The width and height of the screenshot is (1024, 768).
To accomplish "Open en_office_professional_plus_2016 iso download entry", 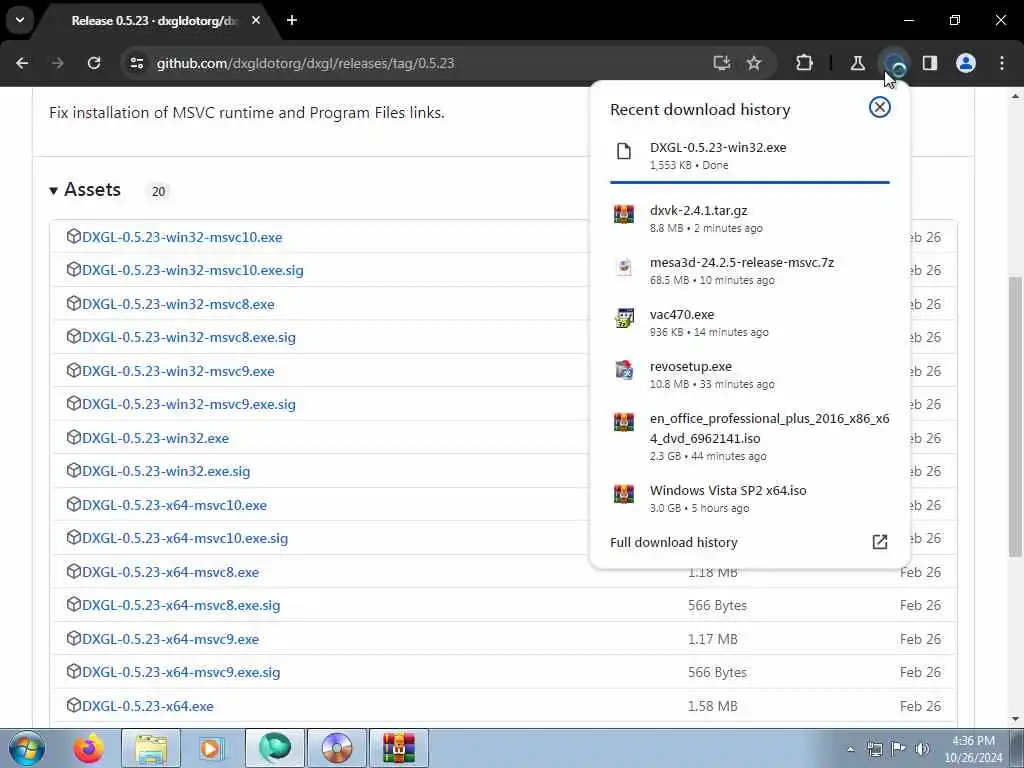I will [x=750, y=436].
